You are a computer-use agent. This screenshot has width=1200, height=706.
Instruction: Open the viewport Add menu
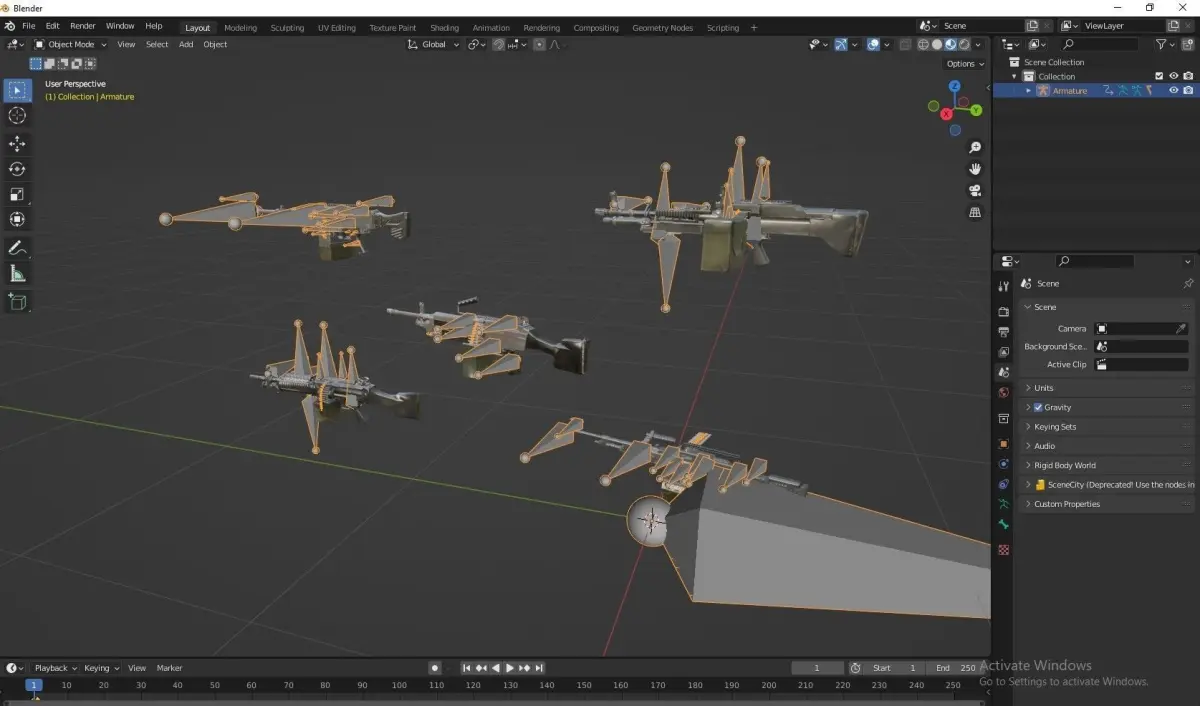click(186, 44)
